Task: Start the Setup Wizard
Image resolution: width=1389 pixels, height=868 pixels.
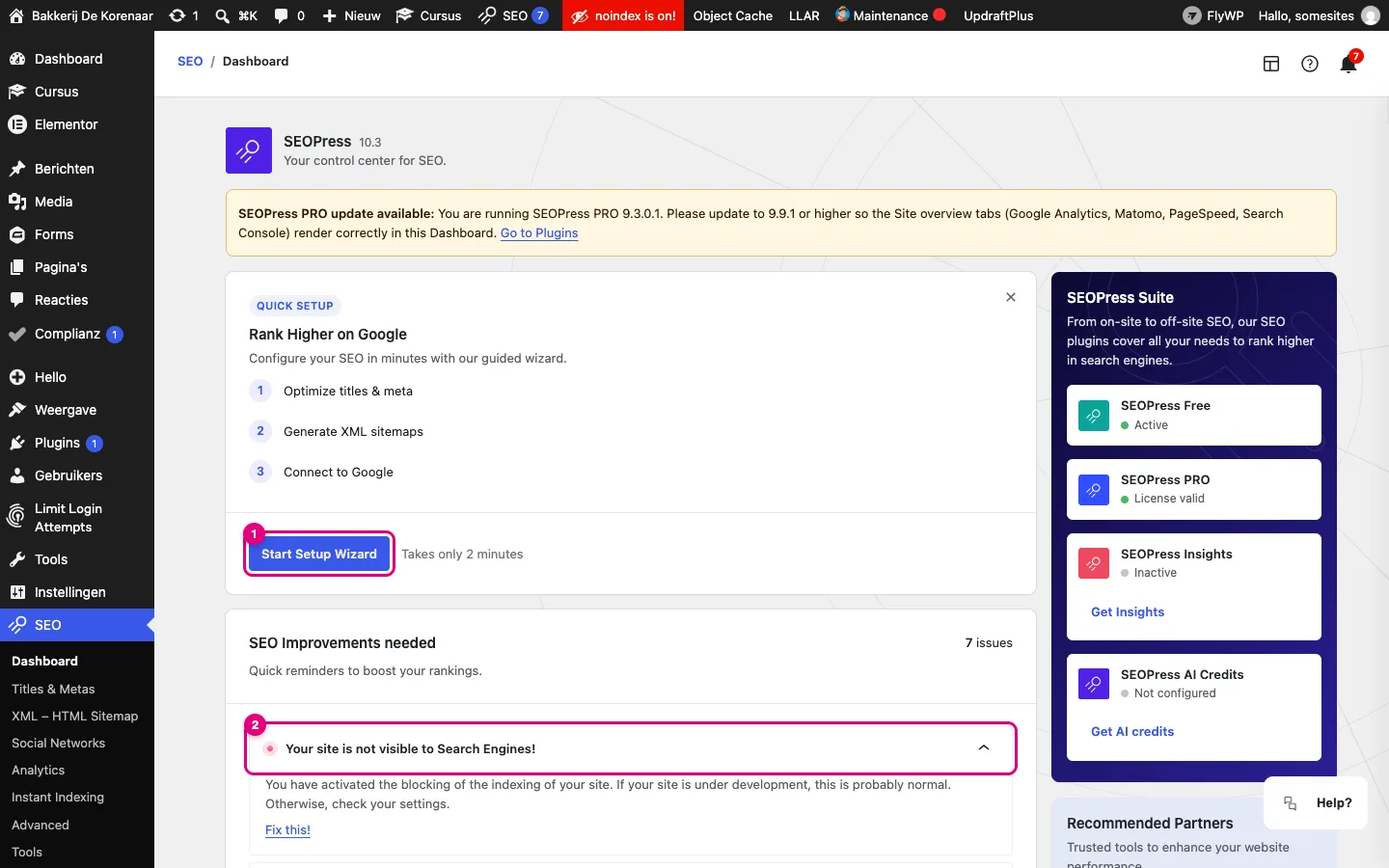Action: (319, 554)
